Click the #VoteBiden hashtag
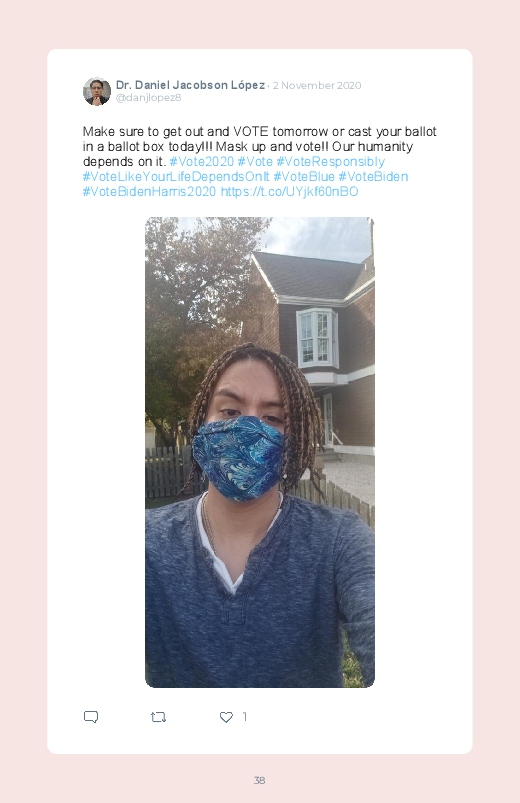The height and width of the screenshot is (803, 520). (373, 176)
